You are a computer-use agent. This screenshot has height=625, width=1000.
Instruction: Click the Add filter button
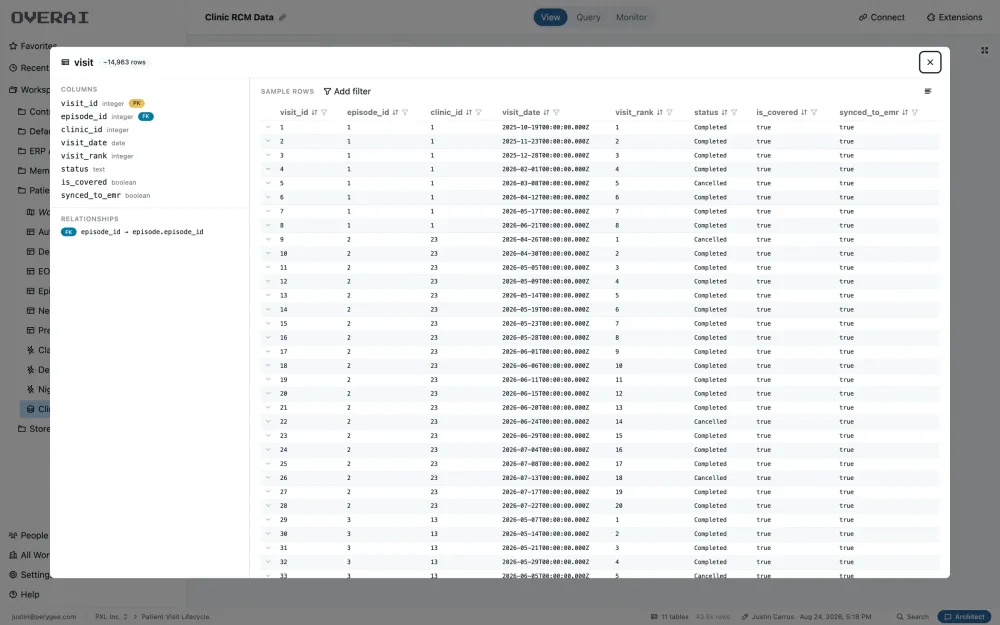347,91
